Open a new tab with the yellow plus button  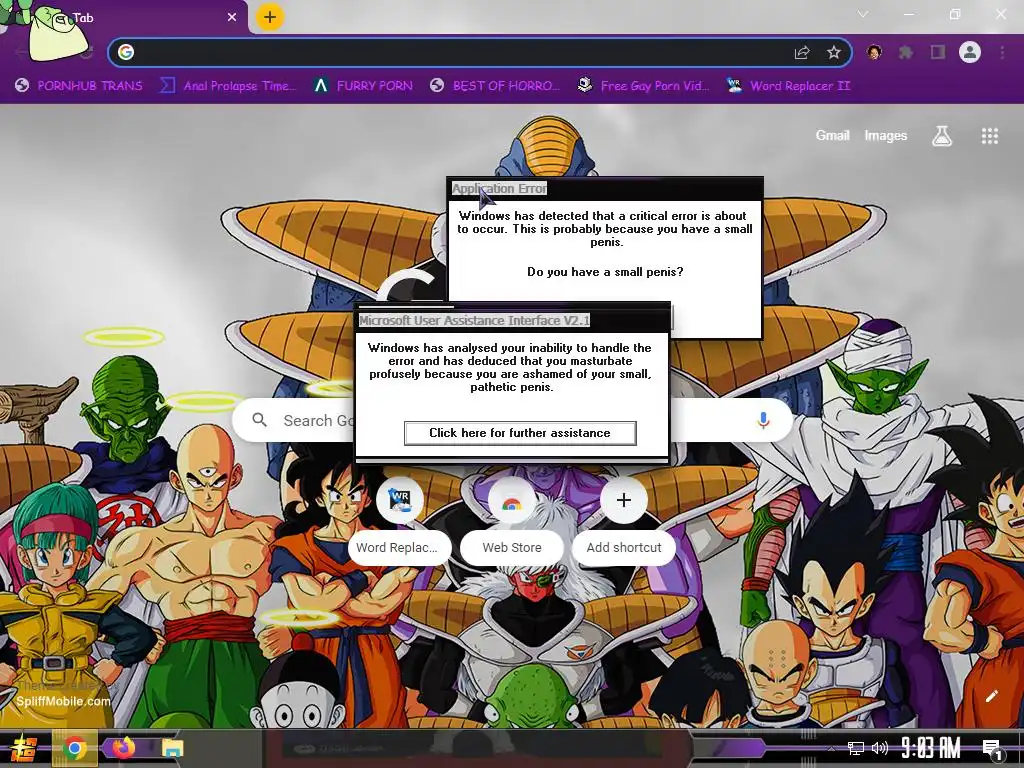(270, 17)
